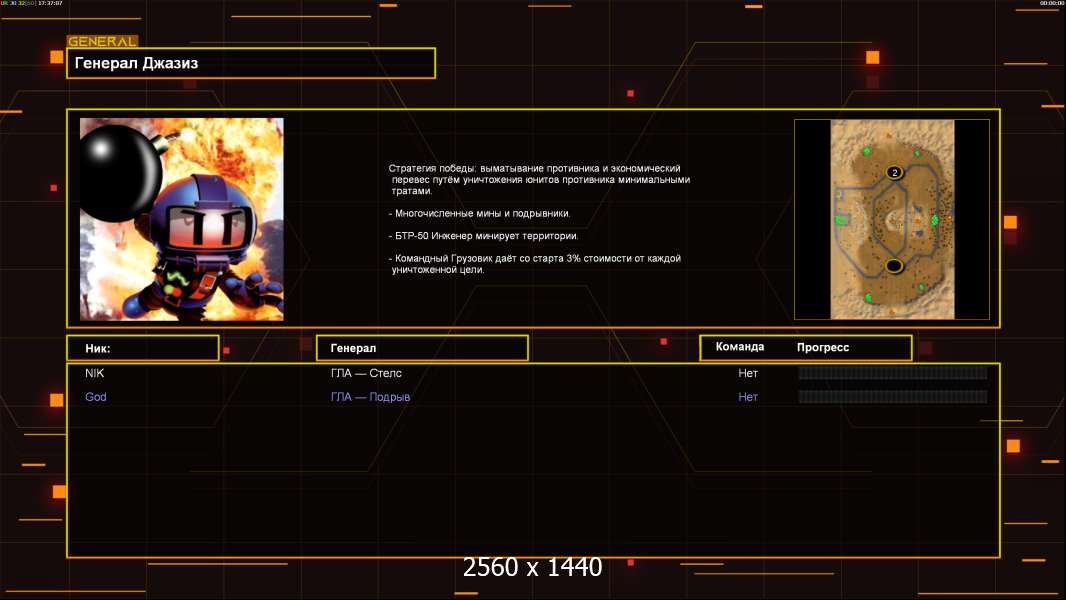Select the unnumbered black start position marker
1066x600 pixels.
coord(894,266)
